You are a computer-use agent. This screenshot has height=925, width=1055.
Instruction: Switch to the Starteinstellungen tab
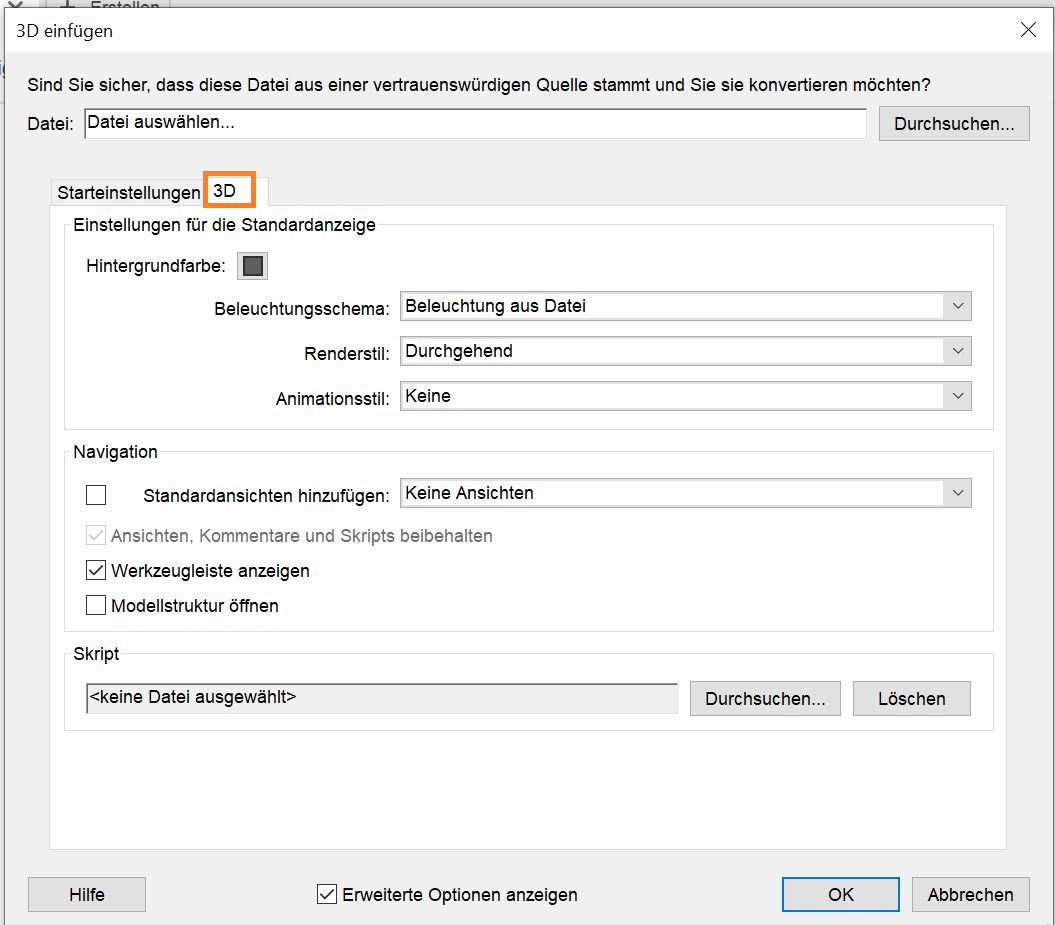(x=128, y=190)
